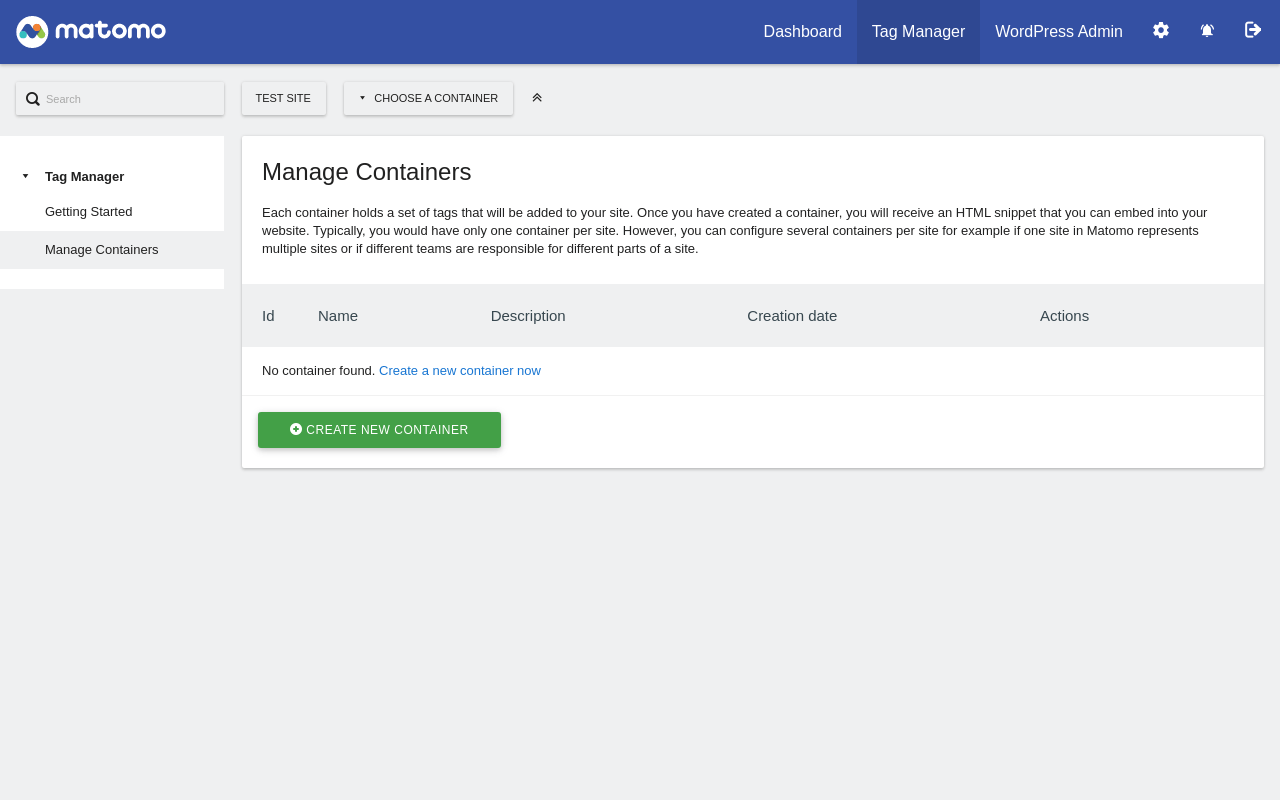Focus the Search input field

tap(130, 99)
